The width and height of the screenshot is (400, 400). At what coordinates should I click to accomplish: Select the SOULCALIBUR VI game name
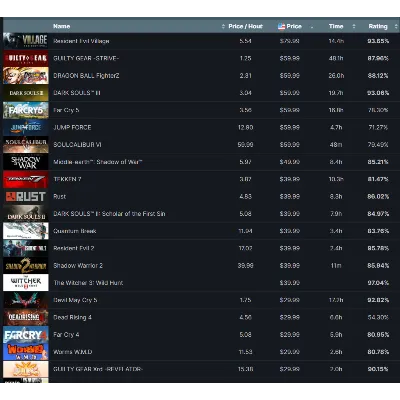(77, 145)
